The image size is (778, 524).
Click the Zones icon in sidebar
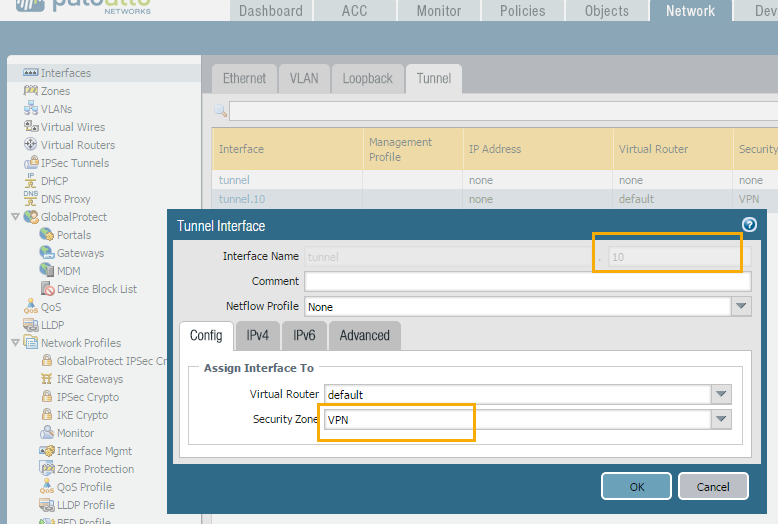(x=30, y=91)
